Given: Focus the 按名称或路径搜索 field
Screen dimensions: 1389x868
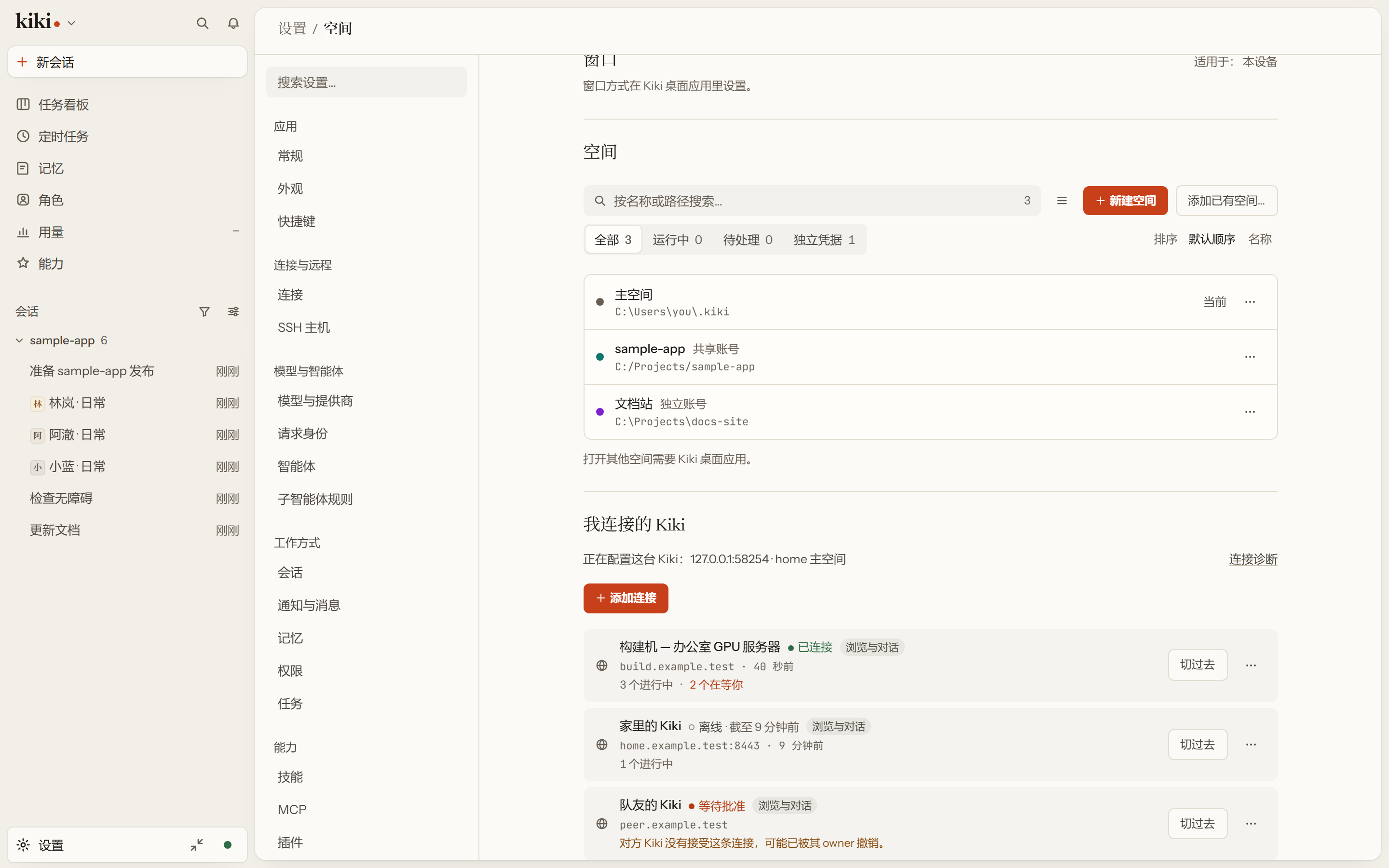Looking at the screenshot, I should pyautogui.click(x=812, y=200).
